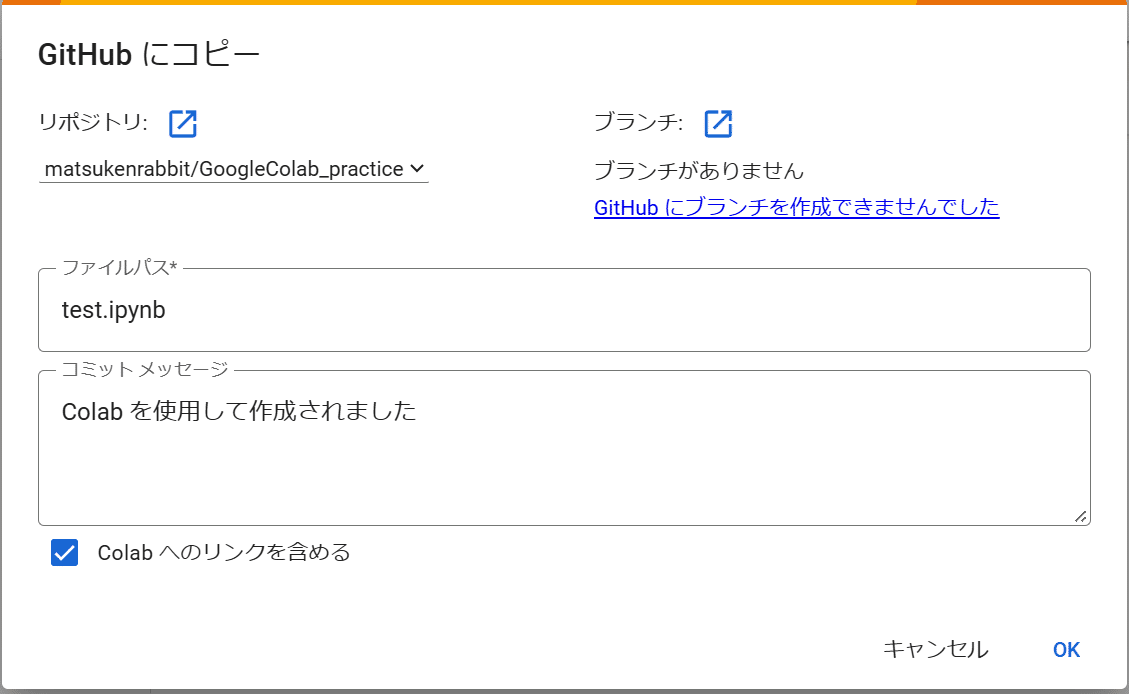1129x694 pixels.
Task: Cancel the GitHub copy dialog
Action: [x=935, y=649]
